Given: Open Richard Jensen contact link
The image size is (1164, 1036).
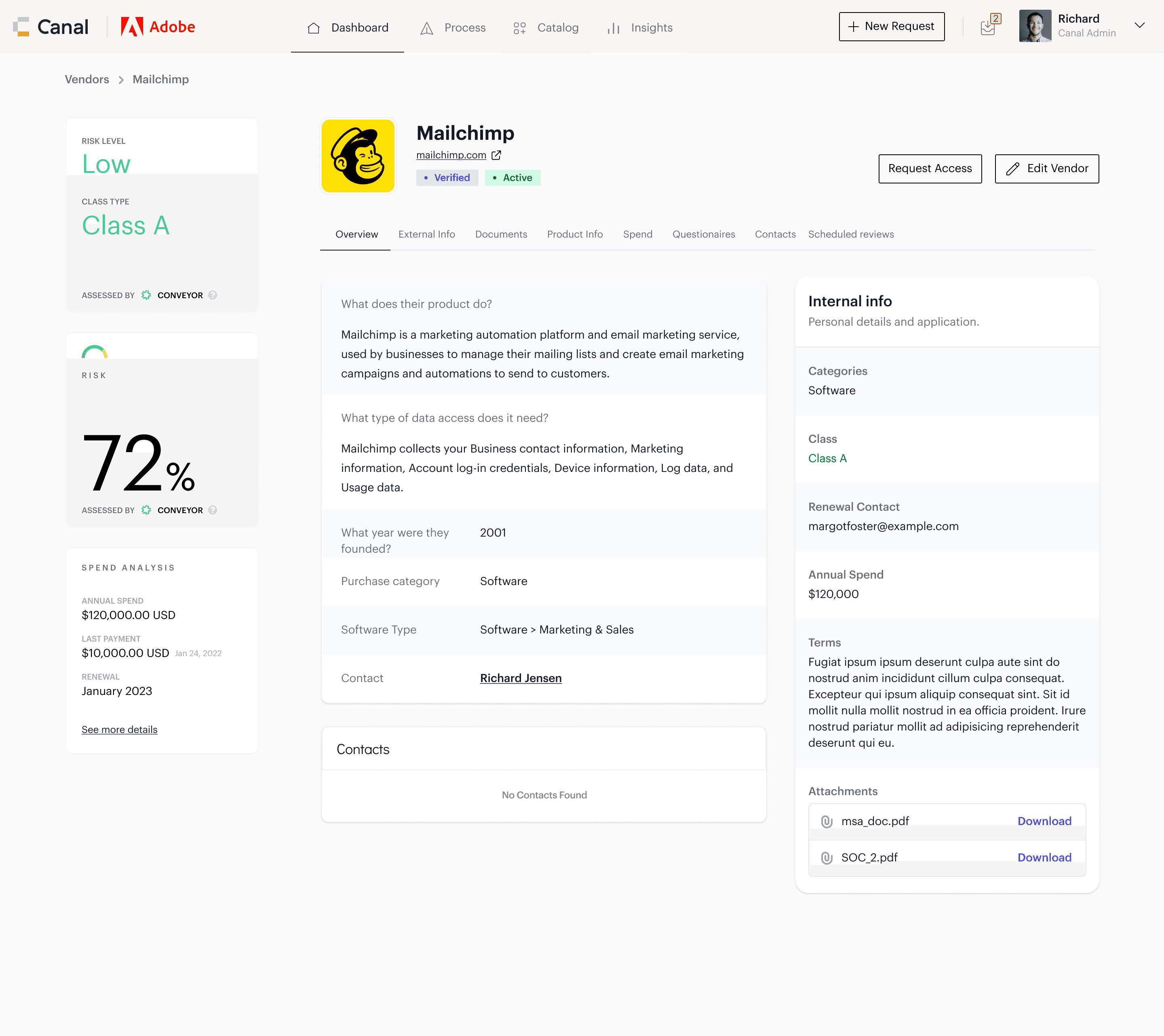Looking at the screenshot, I should (x=521, y=678).
